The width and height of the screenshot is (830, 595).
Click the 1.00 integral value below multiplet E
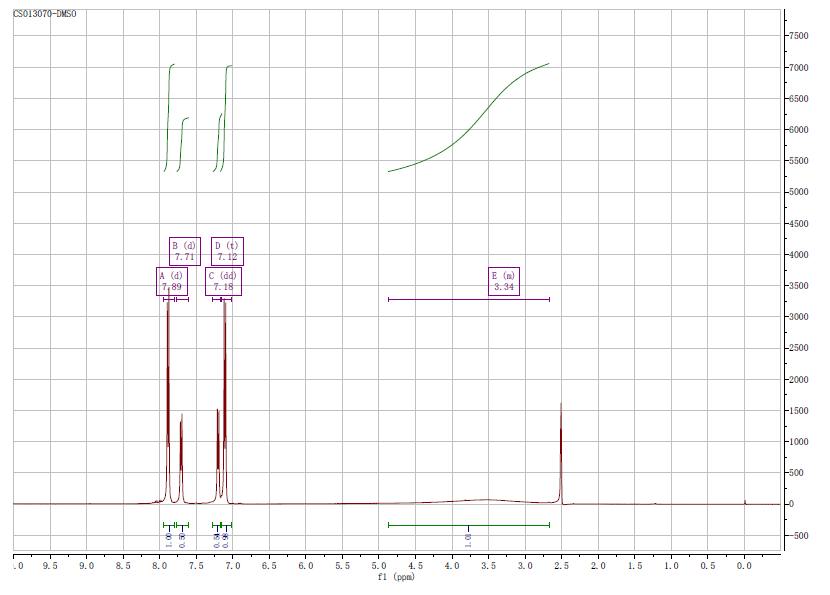coord(468,540)
